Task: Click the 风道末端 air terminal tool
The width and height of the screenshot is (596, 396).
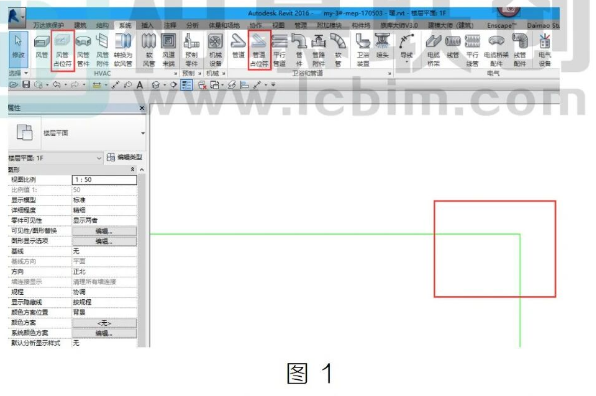Action: click(x=168, y=50)
